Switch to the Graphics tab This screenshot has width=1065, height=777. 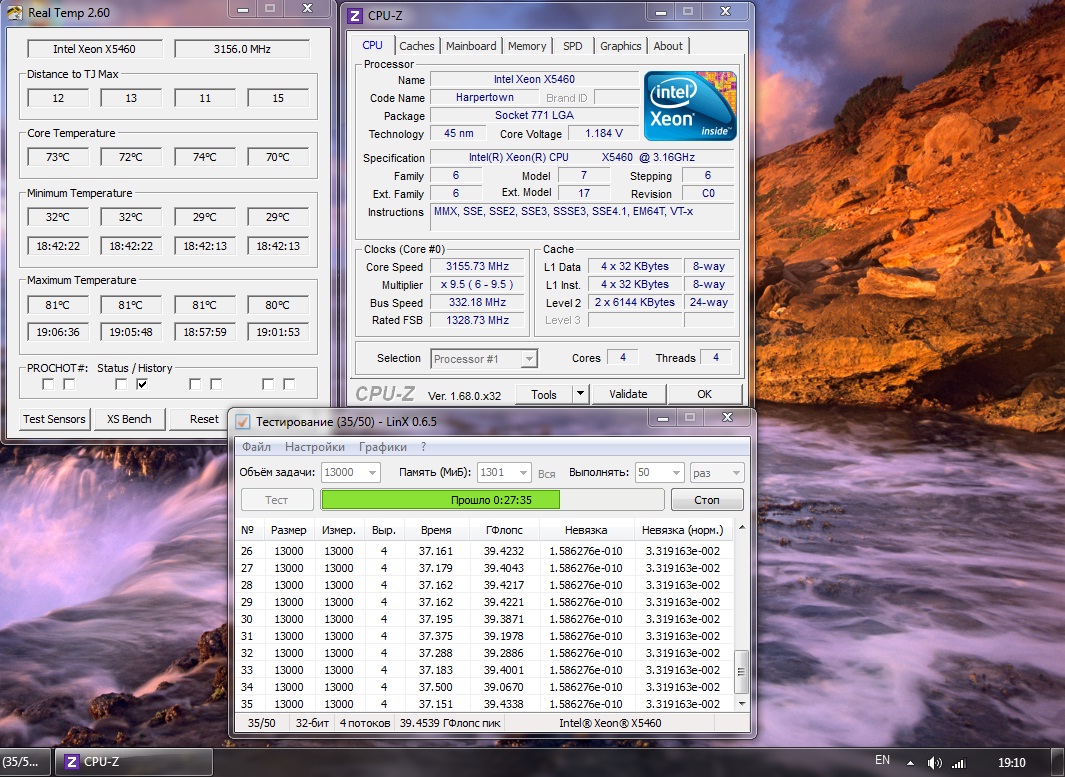pyautogui.click(x=620, y=46)
